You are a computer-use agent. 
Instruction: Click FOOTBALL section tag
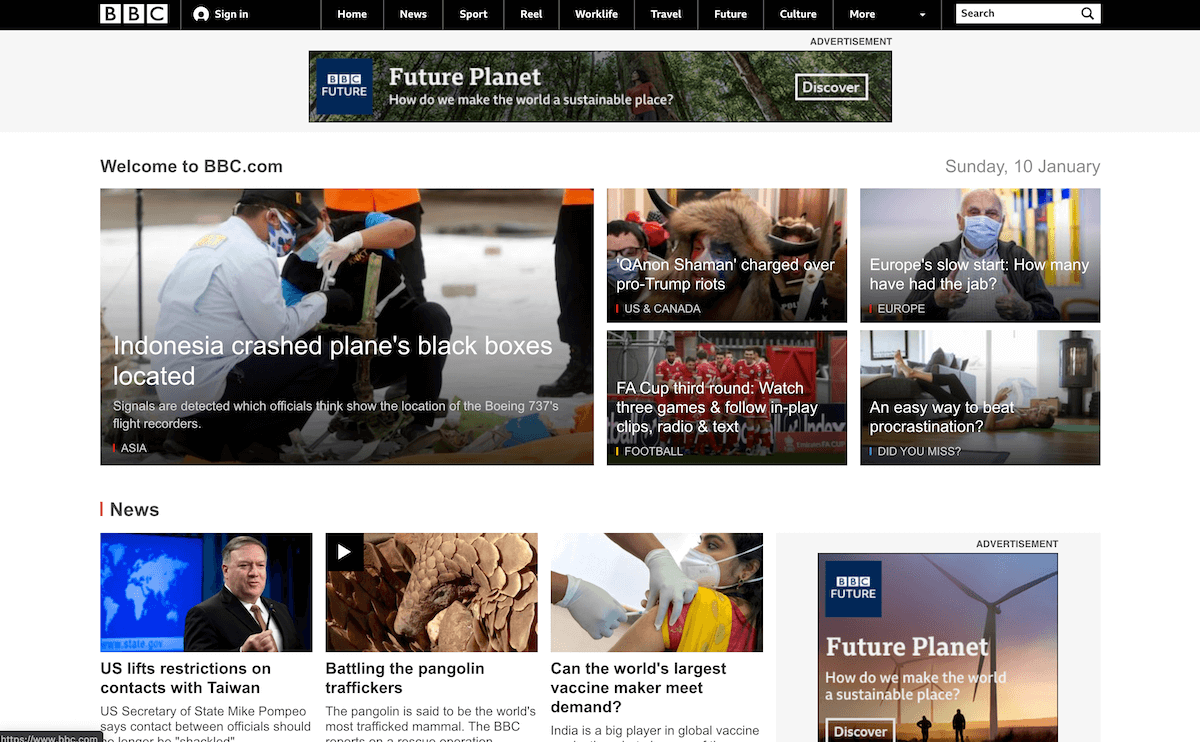(x=653, y=451)
